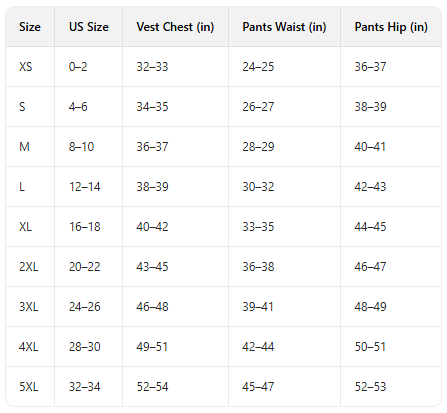The image size is (447, 413).
Task: Click the Pants Hip (in) header
Action: tap(391, 27)
